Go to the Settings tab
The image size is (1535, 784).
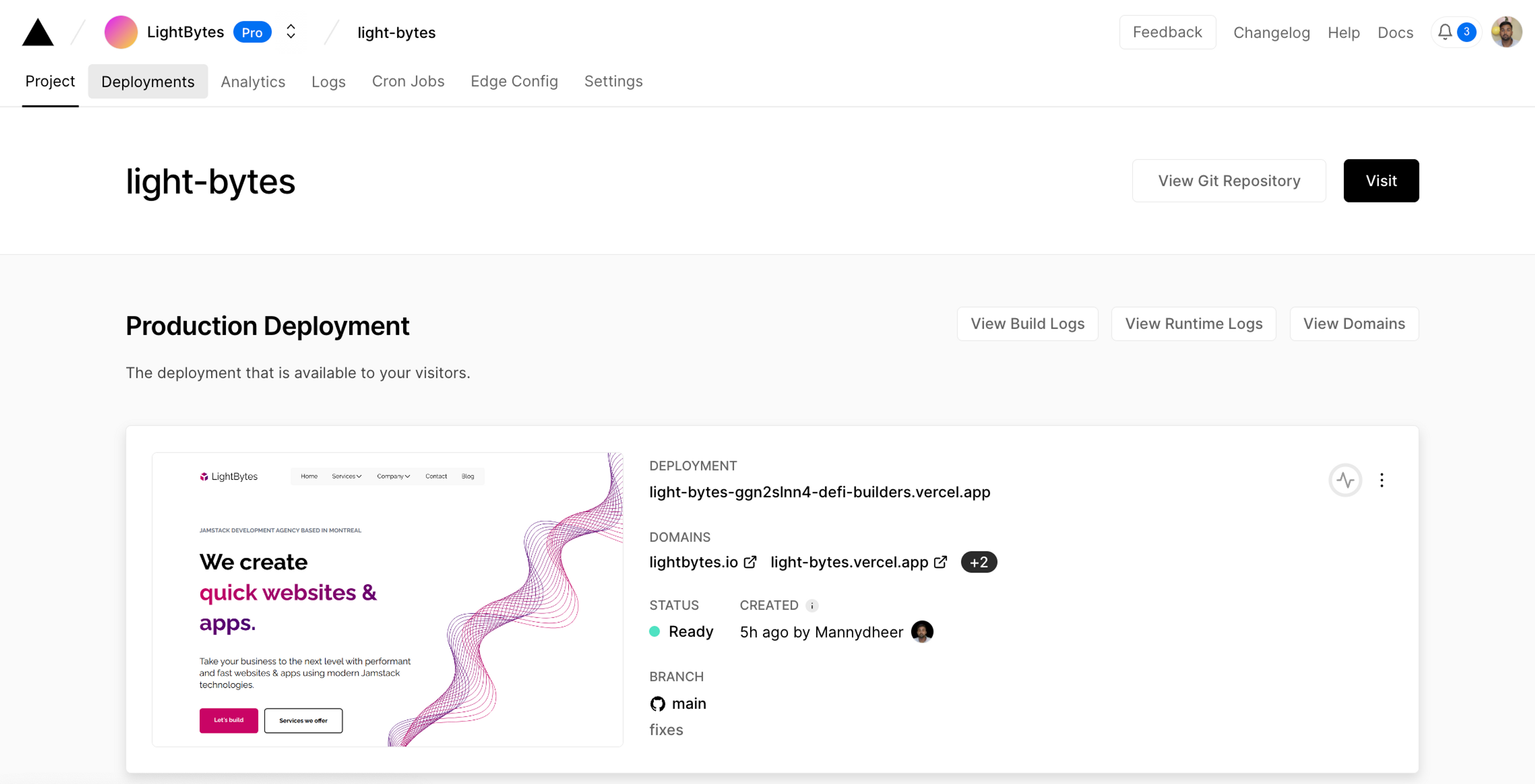pyautogui.click(x=613, y=82)
